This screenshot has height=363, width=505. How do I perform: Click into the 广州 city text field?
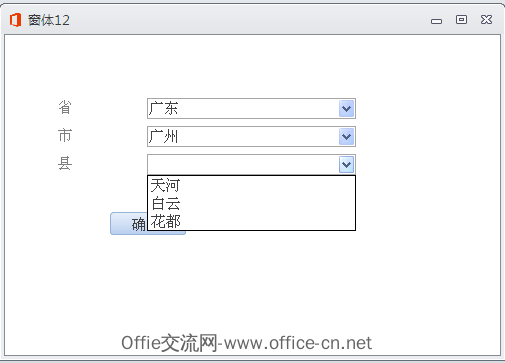243,137
